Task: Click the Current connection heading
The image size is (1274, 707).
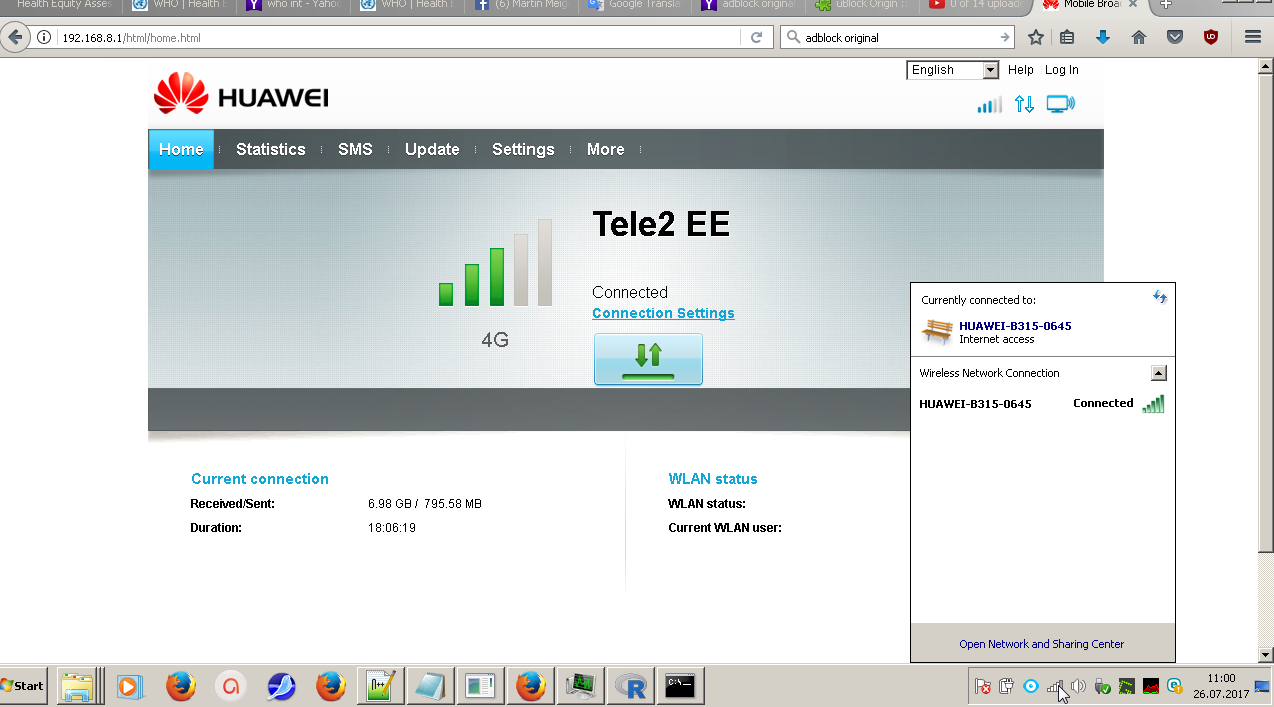Action: tap(260, 479)
